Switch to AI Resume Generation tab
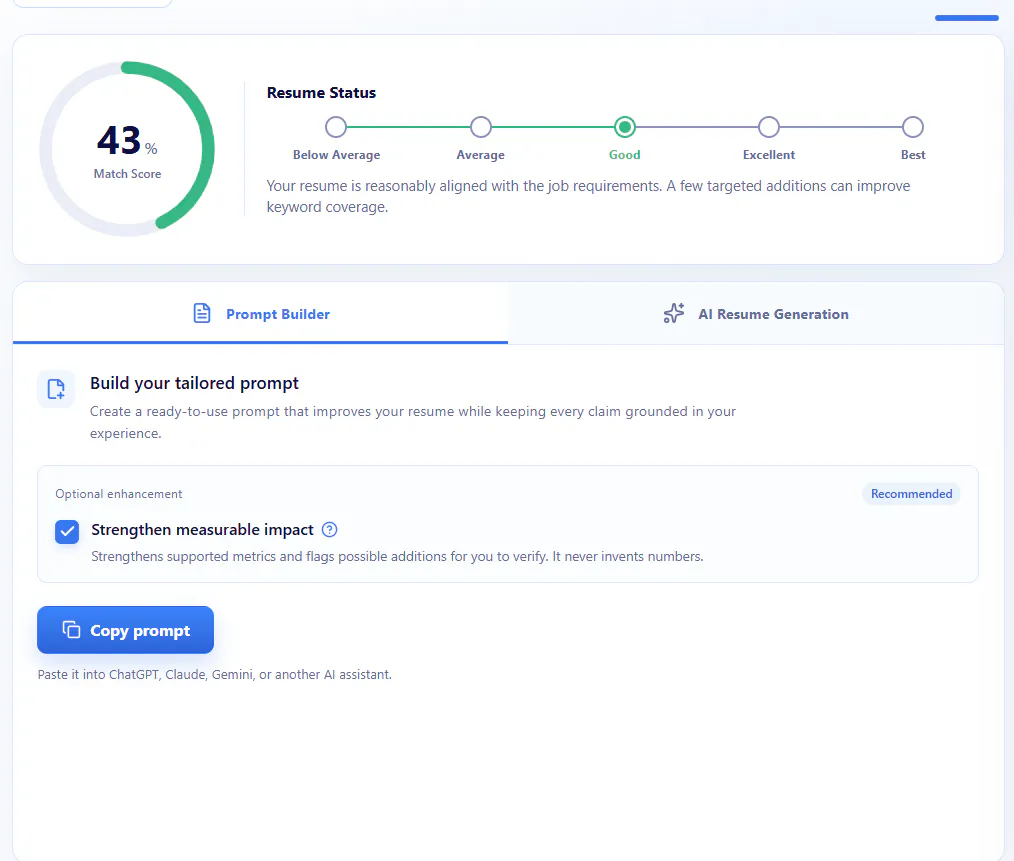 point(755,314)
